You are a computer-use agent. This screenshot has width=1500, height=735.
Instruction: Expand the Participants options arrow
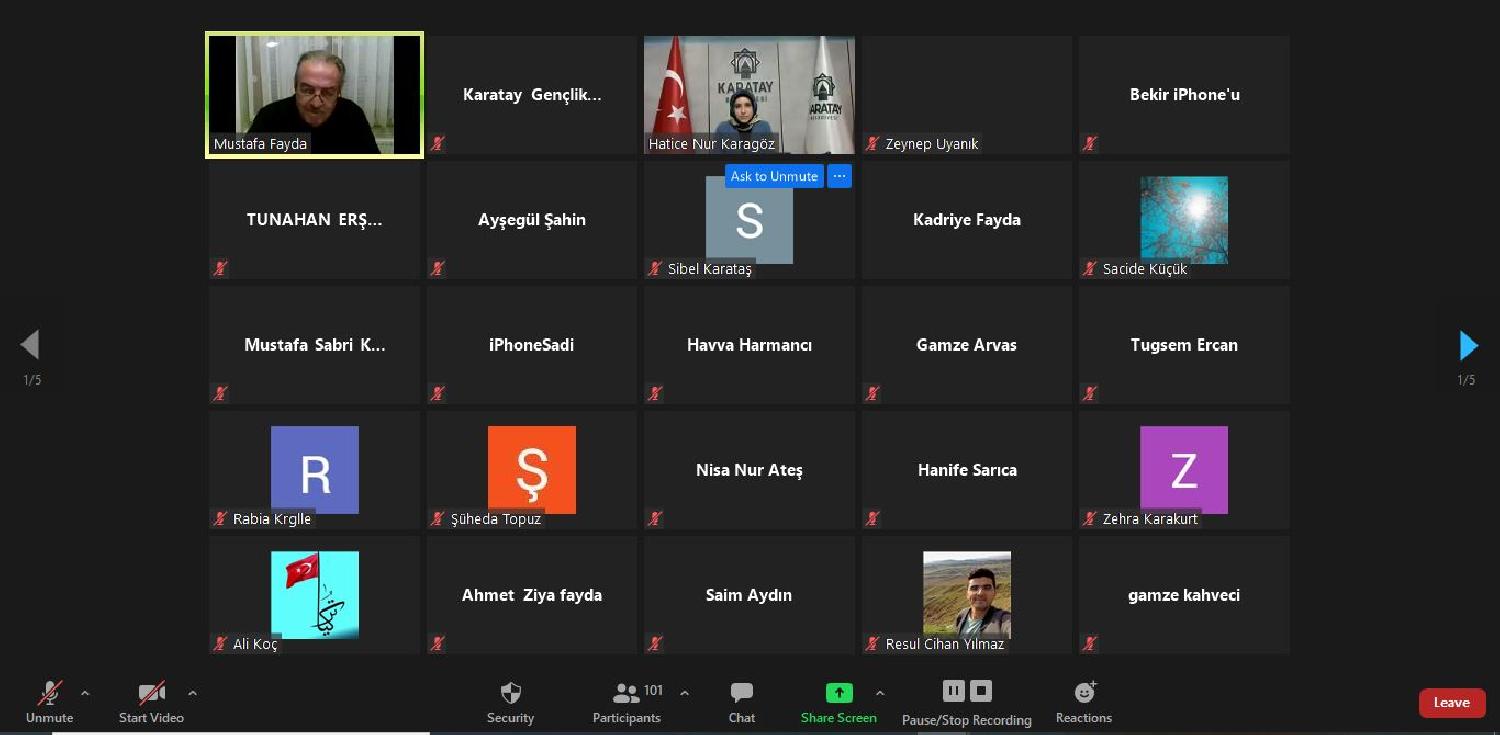tap(684, 693)
